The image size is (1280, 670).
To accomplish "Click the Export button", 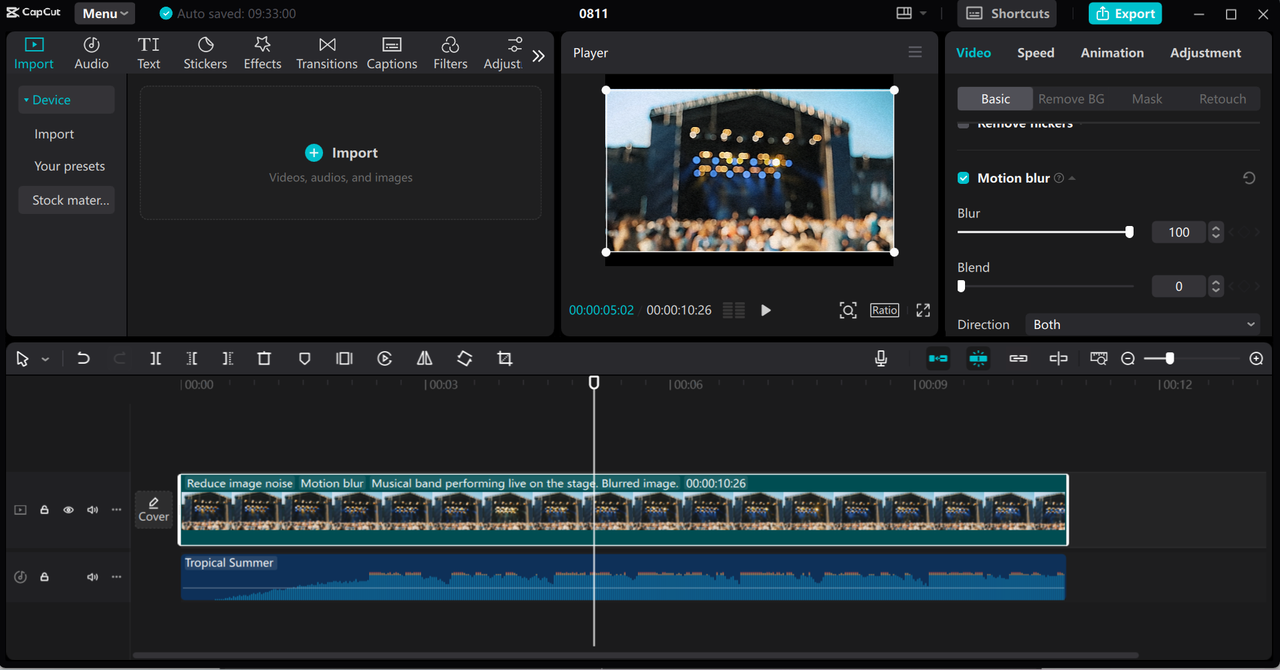I will (1125, 13).
